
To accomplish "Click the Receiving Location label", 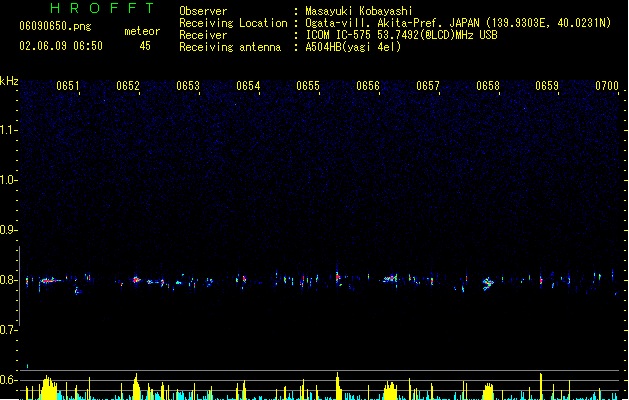I will pyautogui.click(x=233, y=23).
